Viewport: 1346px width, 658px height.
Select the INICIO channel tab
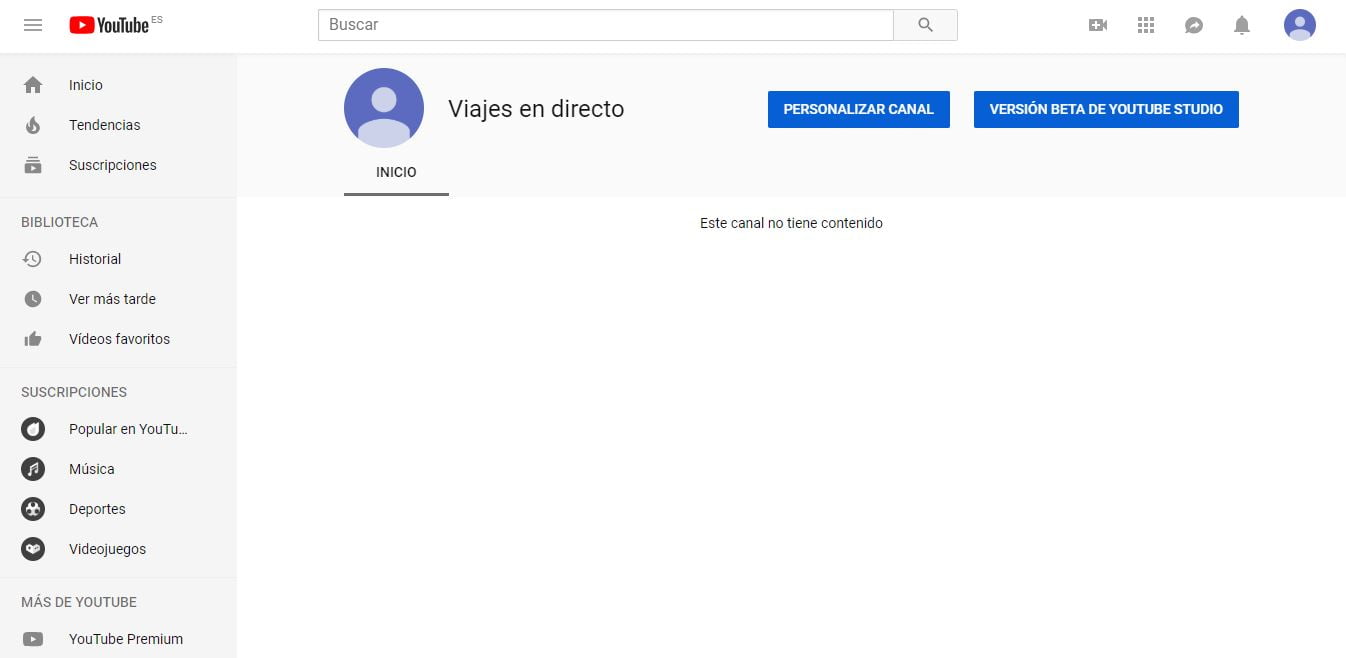coord(396,172)
